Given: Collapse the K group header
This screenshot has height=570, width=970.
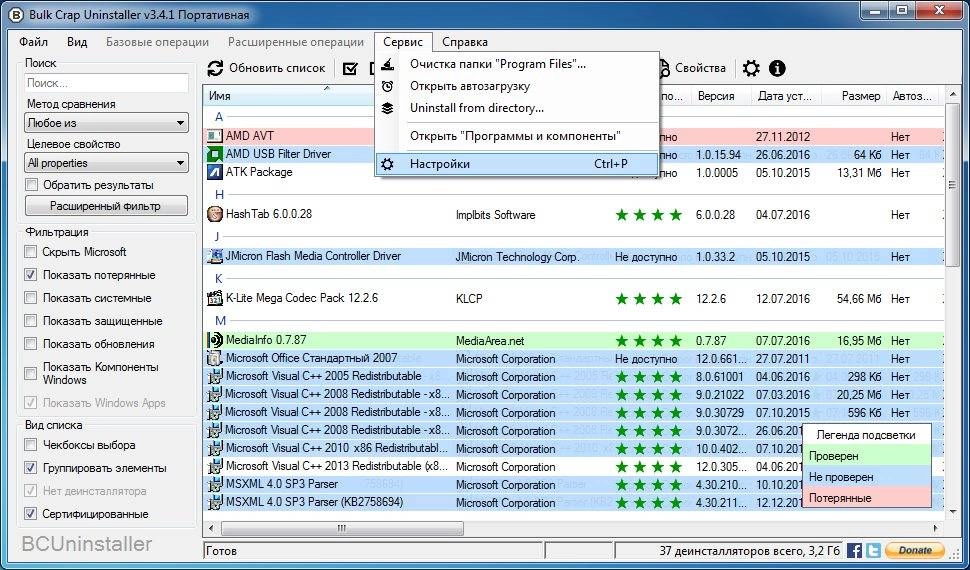Looking at the screenshot, I should pyautogui.click(x=218, y=279).
